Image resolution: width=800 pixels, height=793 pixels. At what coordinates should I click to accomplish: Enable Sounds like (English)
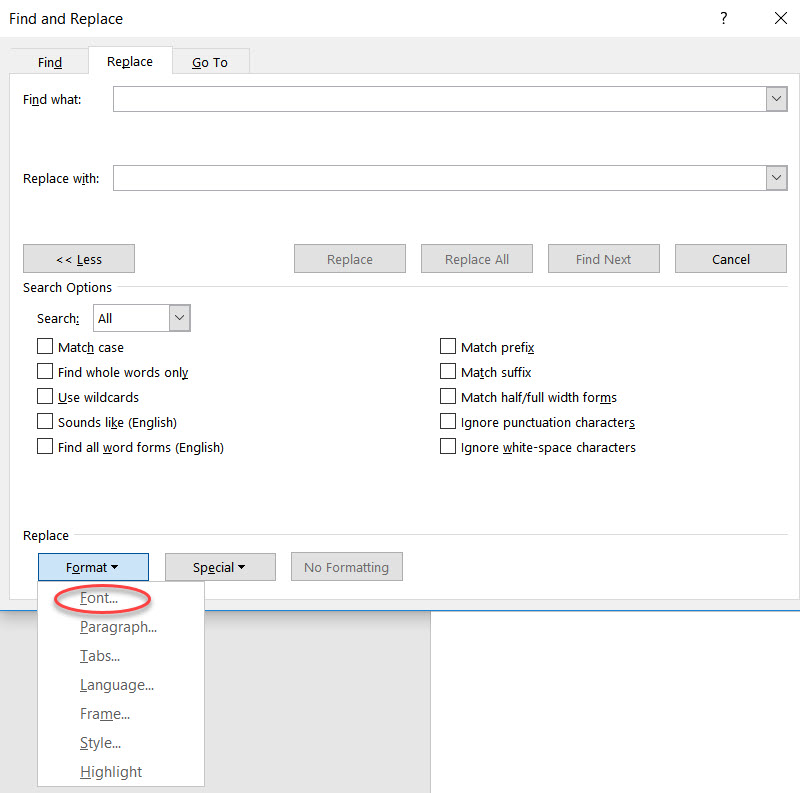45,421
